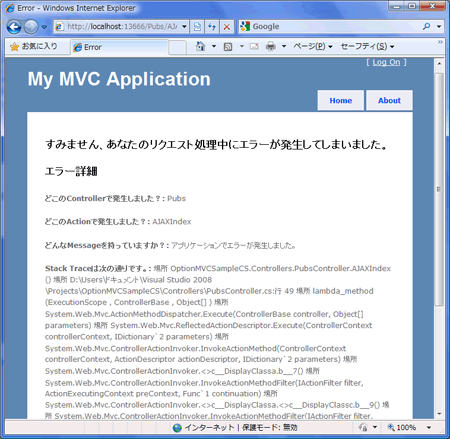Open the recent pages dropdown beside Forward
The width and height of the screenshot is (450, 439).
click(x=44, y=27)
